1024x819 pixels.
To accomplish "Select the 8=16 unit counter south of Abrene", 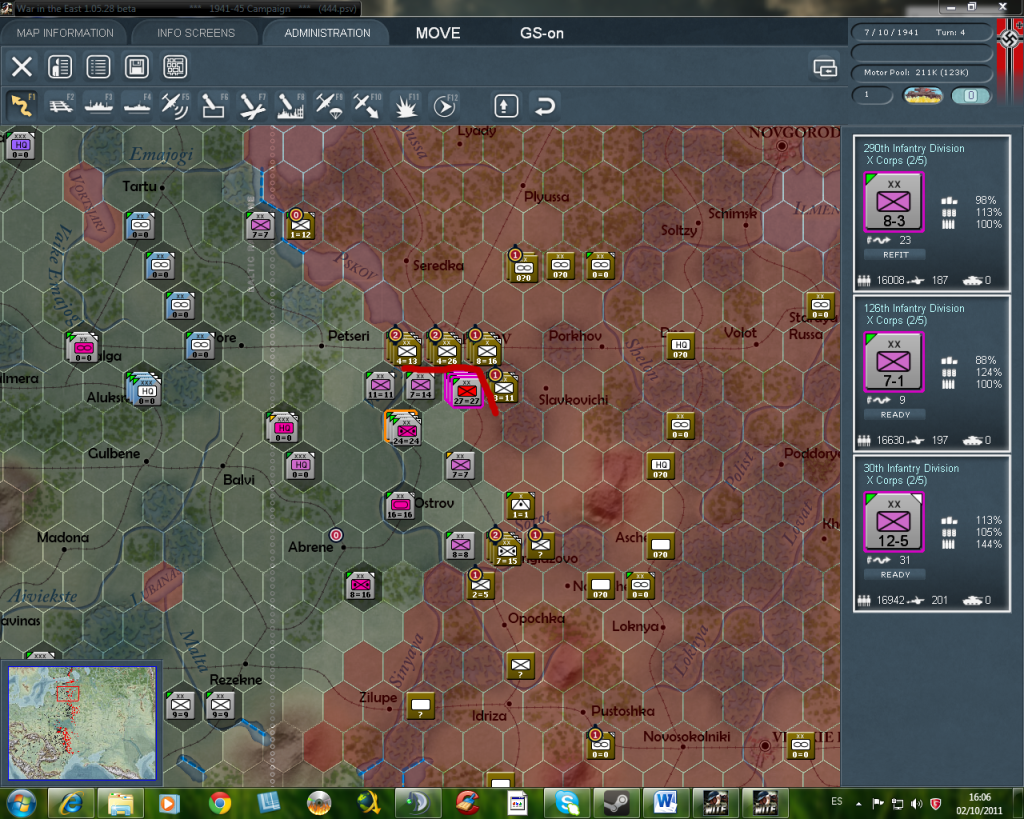I will pos(360,585).
